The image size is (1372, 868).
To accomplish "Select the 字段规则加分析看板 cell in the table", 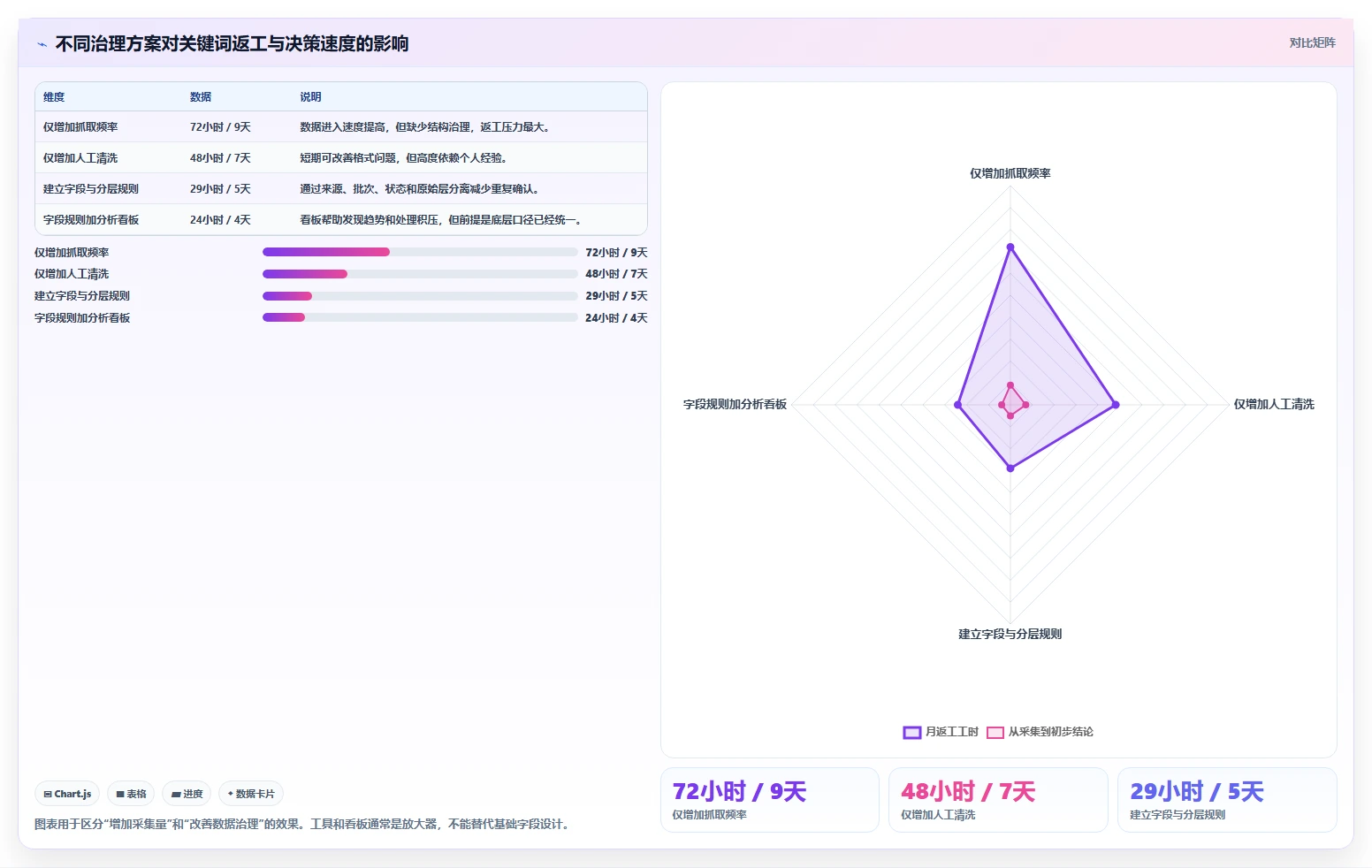I will 91,220.
